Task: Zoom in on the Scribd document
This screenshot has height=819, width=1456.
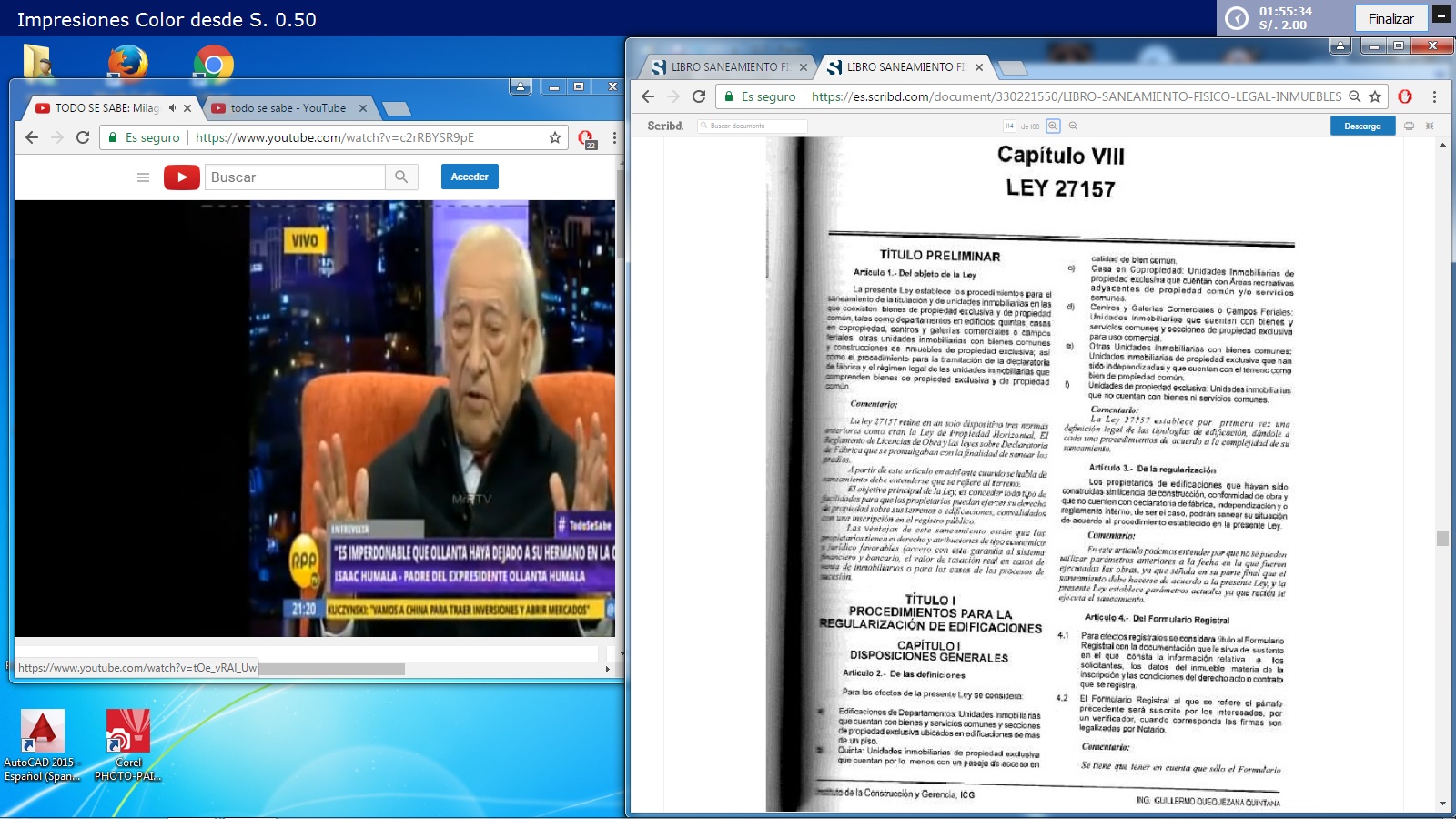Action: (x=1053, y=126)
